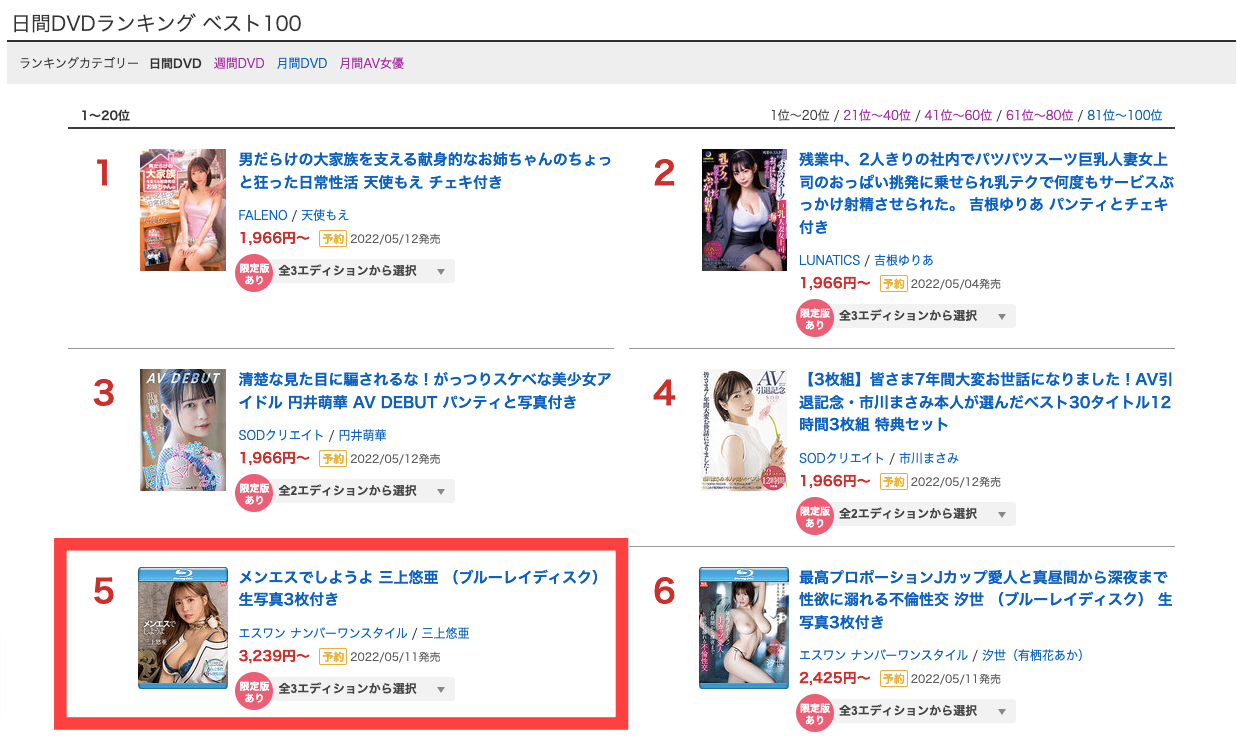Switch to the 週間DVD ranking category
This screenshot has height=739, width=1237.
[239, 62]
